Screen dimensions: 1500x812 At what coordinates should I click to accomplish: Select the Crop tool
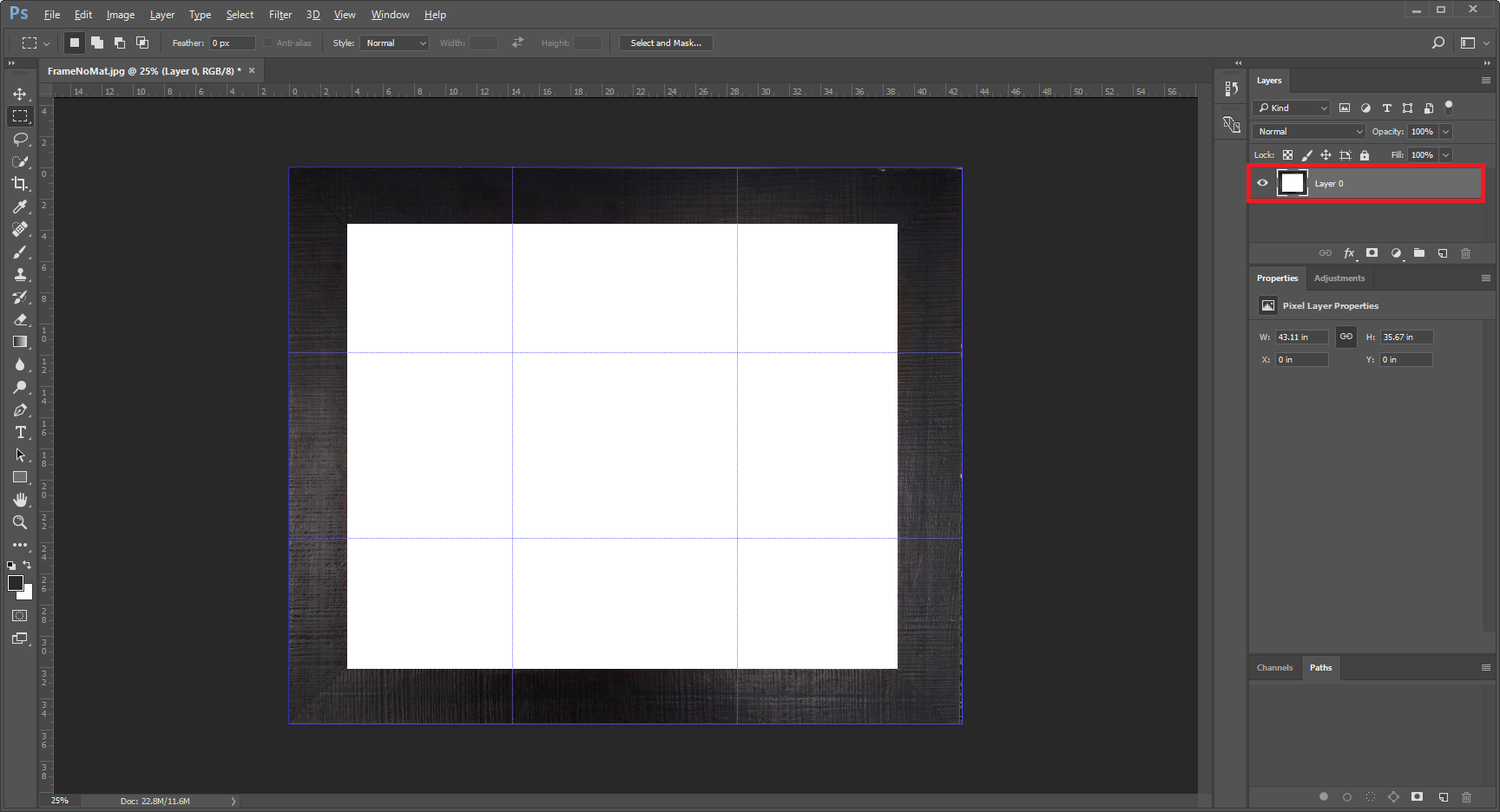coord(20,184)
